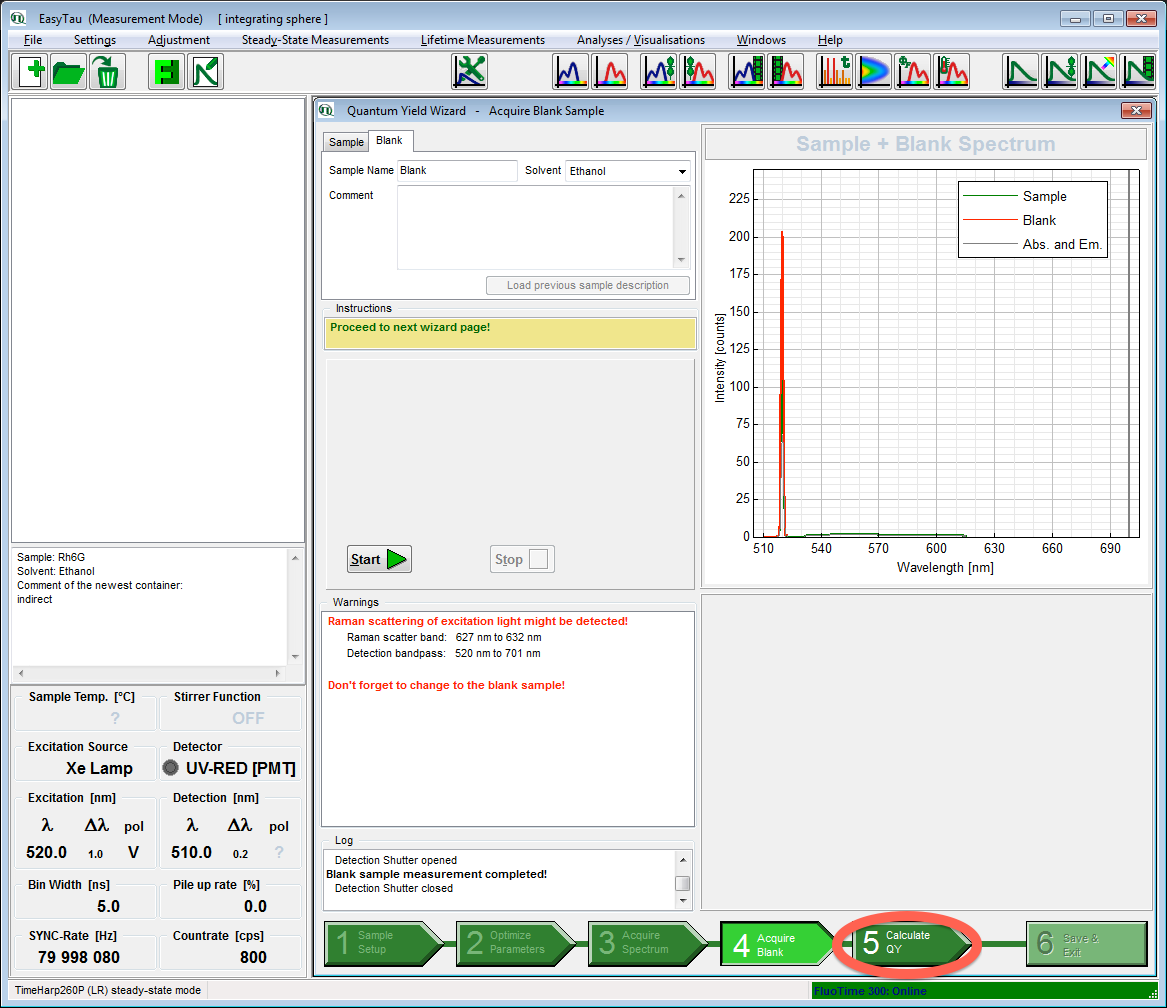Click the green F toolbar icon

(166, 72)
